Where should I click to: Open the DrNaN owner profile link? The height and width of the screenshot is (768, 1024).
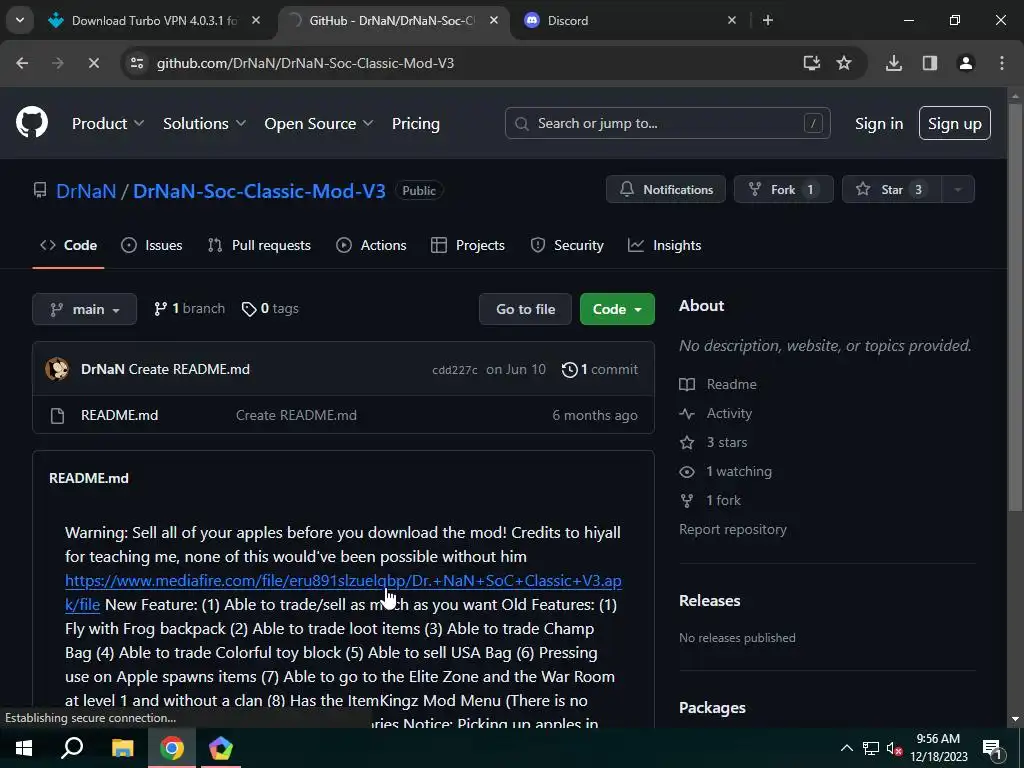(86, 191)
